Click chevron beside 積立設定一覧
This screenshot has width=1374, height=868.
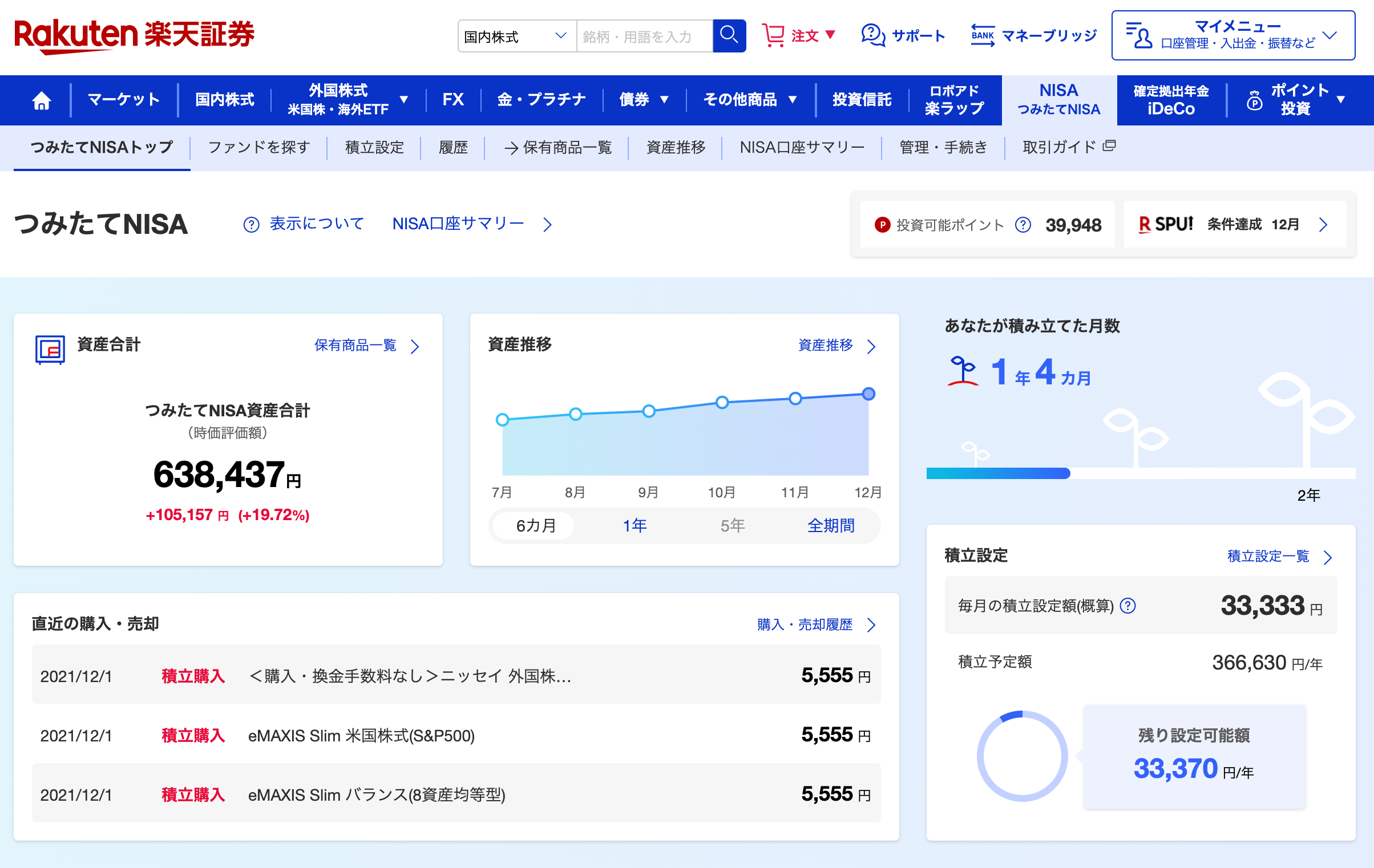pyautogui.click(x=1328, y=557)
